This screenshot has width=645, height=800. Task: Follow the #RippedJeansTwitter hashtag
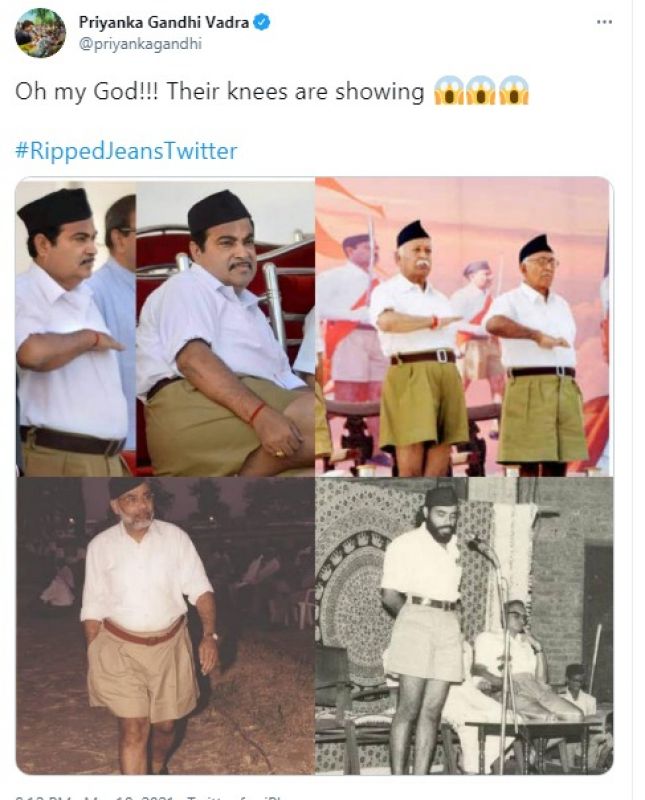pyautogui.click(x=127, y=151)
